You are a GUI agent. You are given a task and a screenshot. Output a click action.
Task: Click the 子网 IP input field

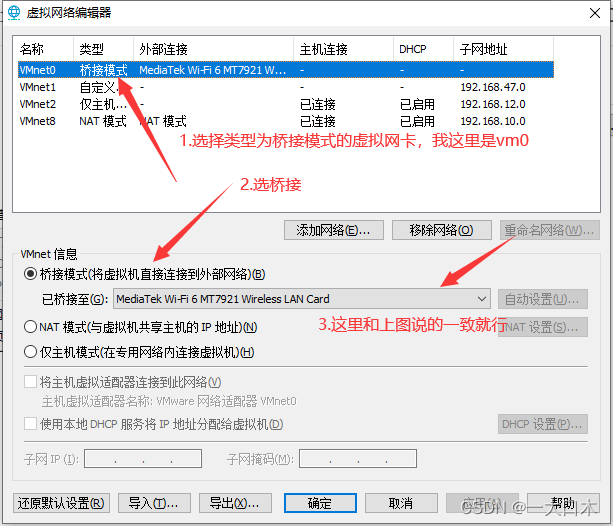pyautogui.click(x=143, y=458)
